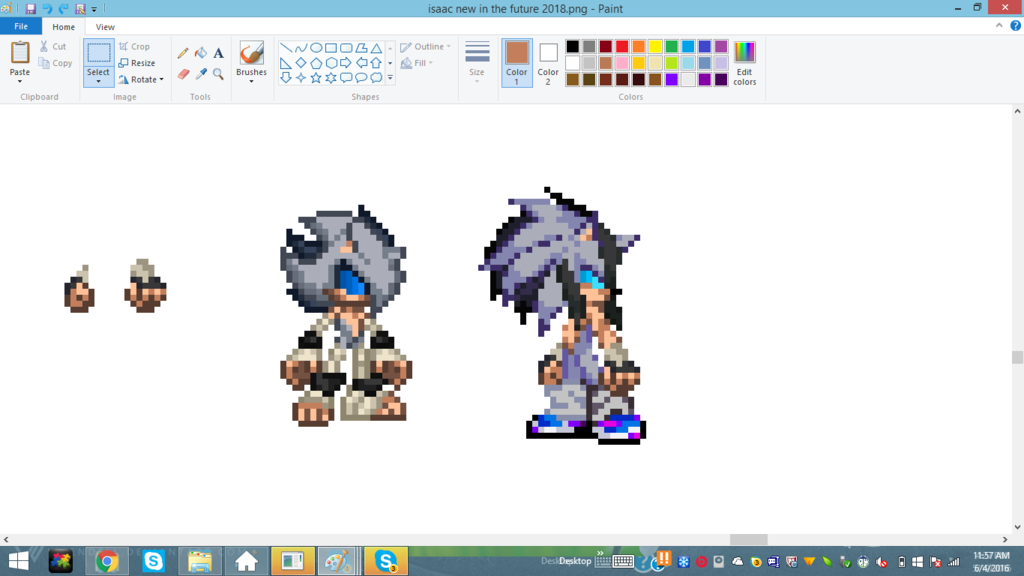Pick the Fill with color bucket tool
1024x576 pixels.
200,53
